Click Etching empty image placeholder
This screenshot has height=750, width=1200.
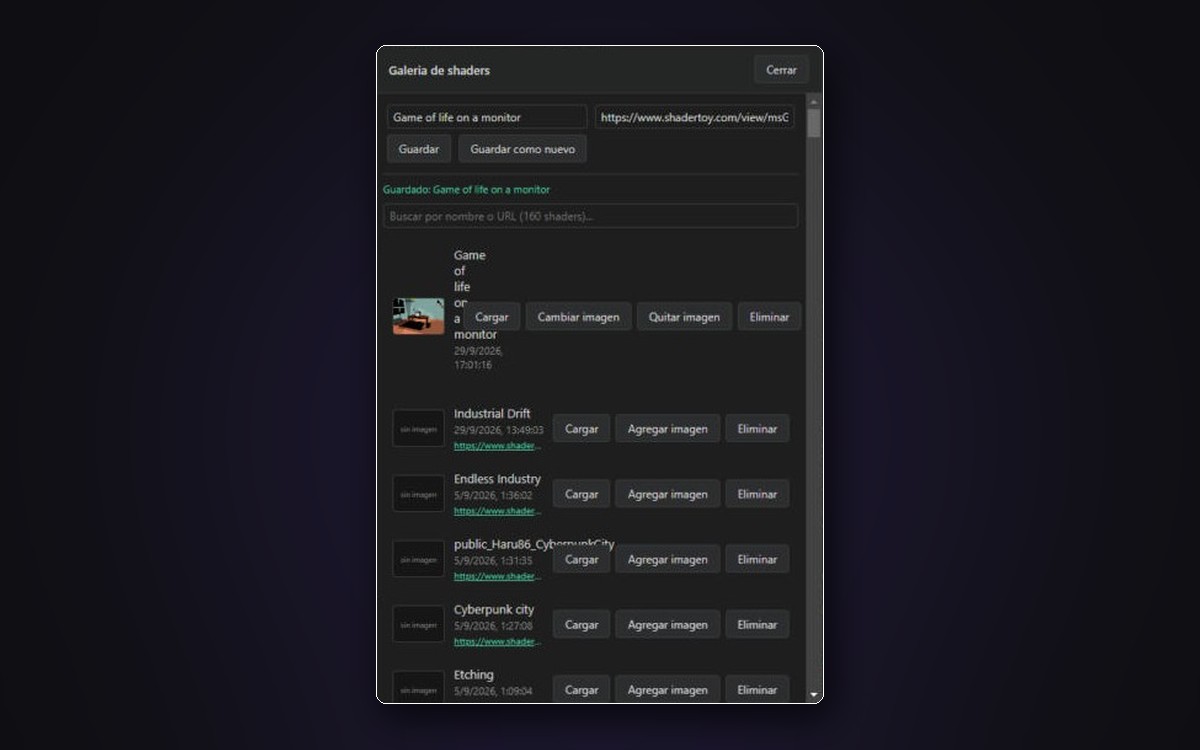coord(418,687)
